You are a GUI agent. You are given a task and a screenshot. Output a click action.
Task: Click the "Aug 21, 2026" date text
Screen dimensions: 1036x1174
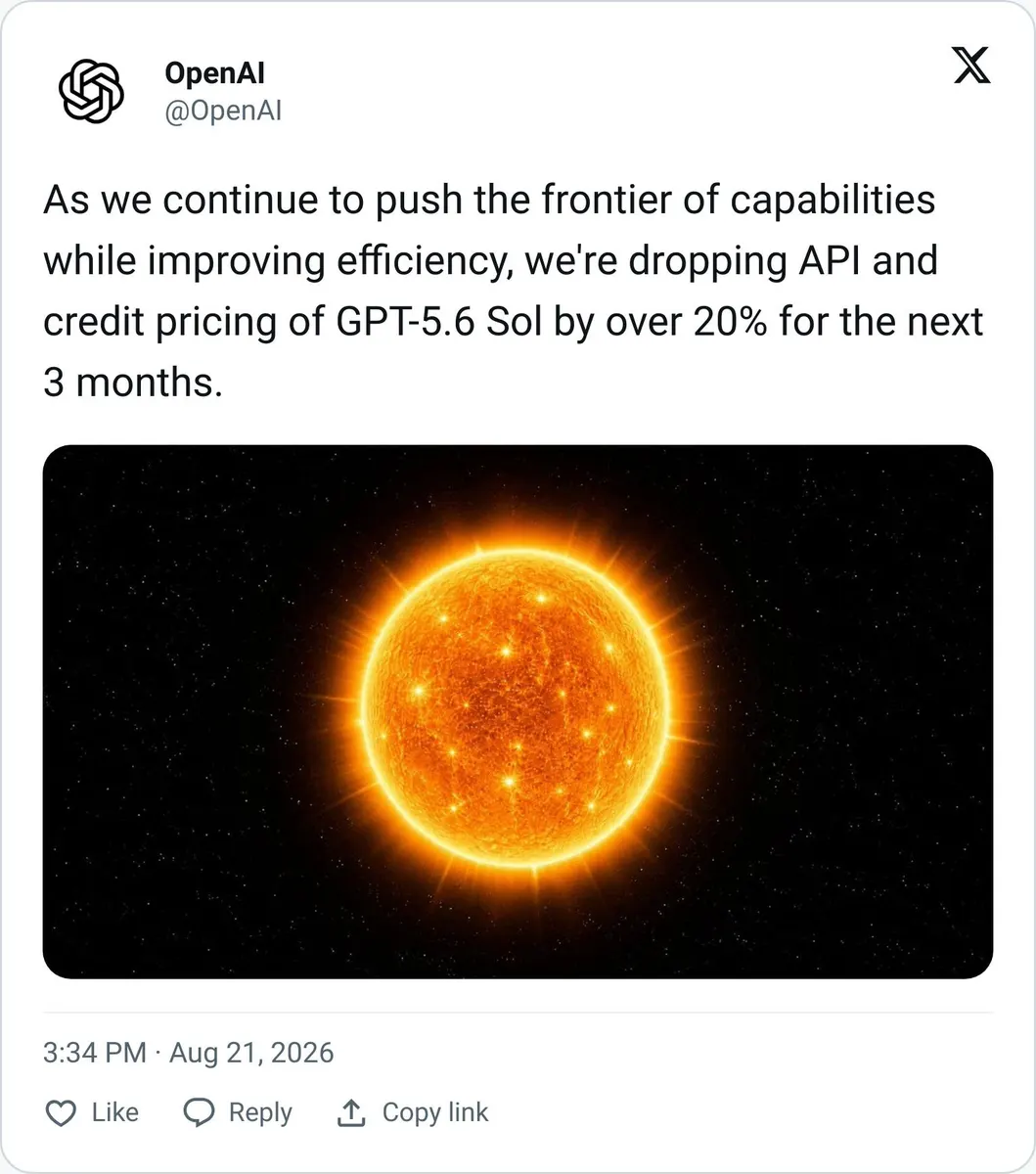coord(251,1053)
